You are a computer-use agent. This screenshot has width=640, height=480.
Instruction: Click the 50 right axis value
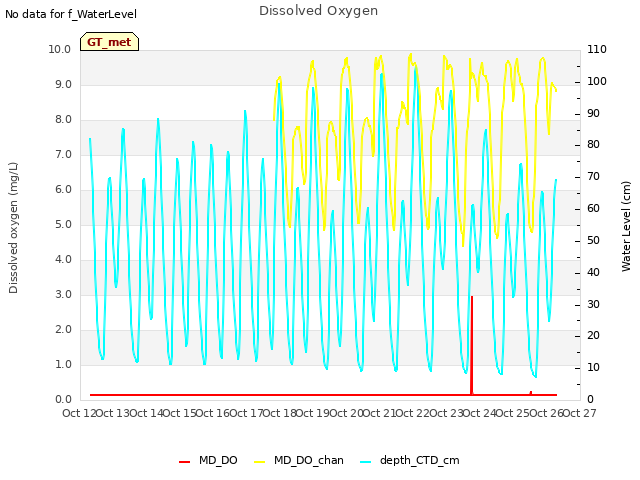point(593,240)
